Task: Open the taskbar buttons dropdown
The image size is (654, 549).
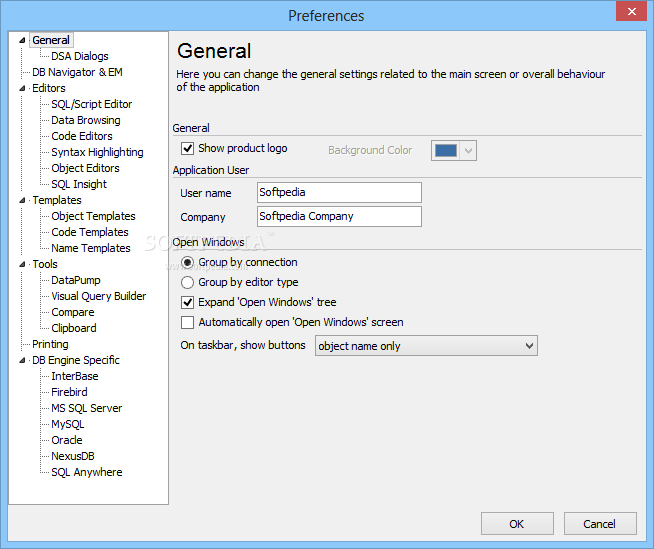Action: [x=426, y=346]
